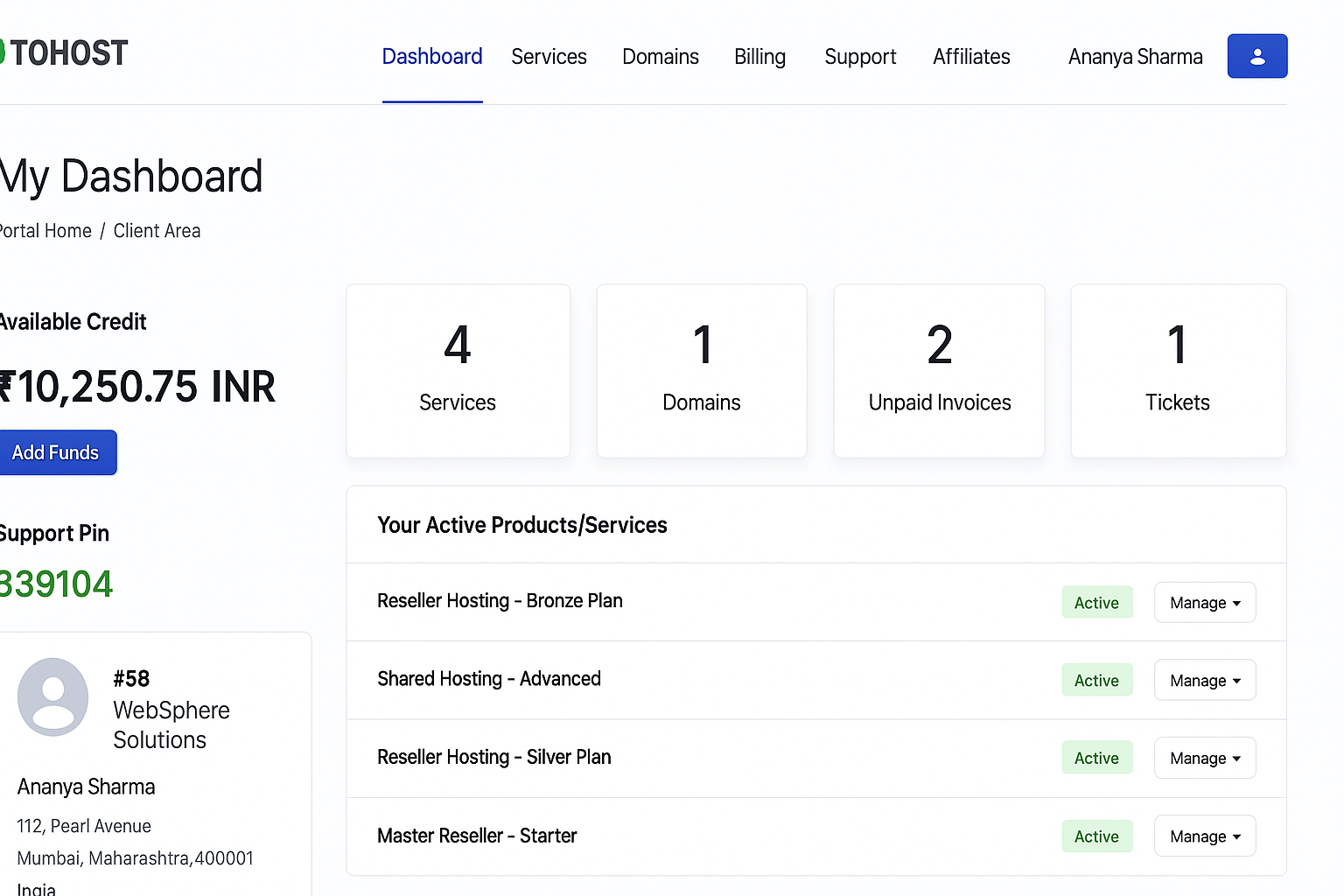Viewport: 1344px width, 896px height.
Task: Open the Billing menu
Action: pos(759,57)
